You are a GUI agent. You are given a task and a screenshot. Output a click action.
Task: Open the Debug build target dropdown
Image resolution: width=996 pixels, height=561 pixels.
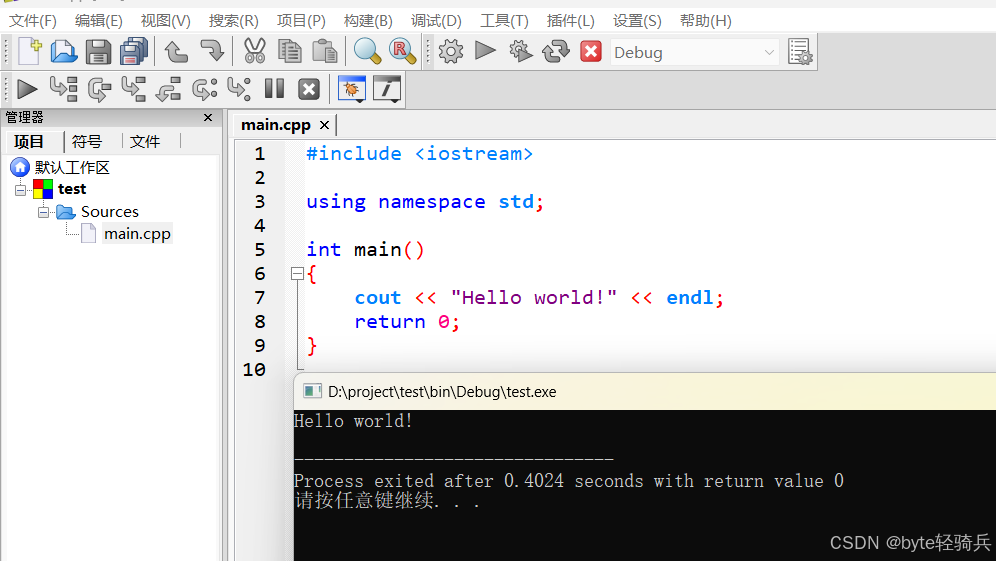[695, 53]
